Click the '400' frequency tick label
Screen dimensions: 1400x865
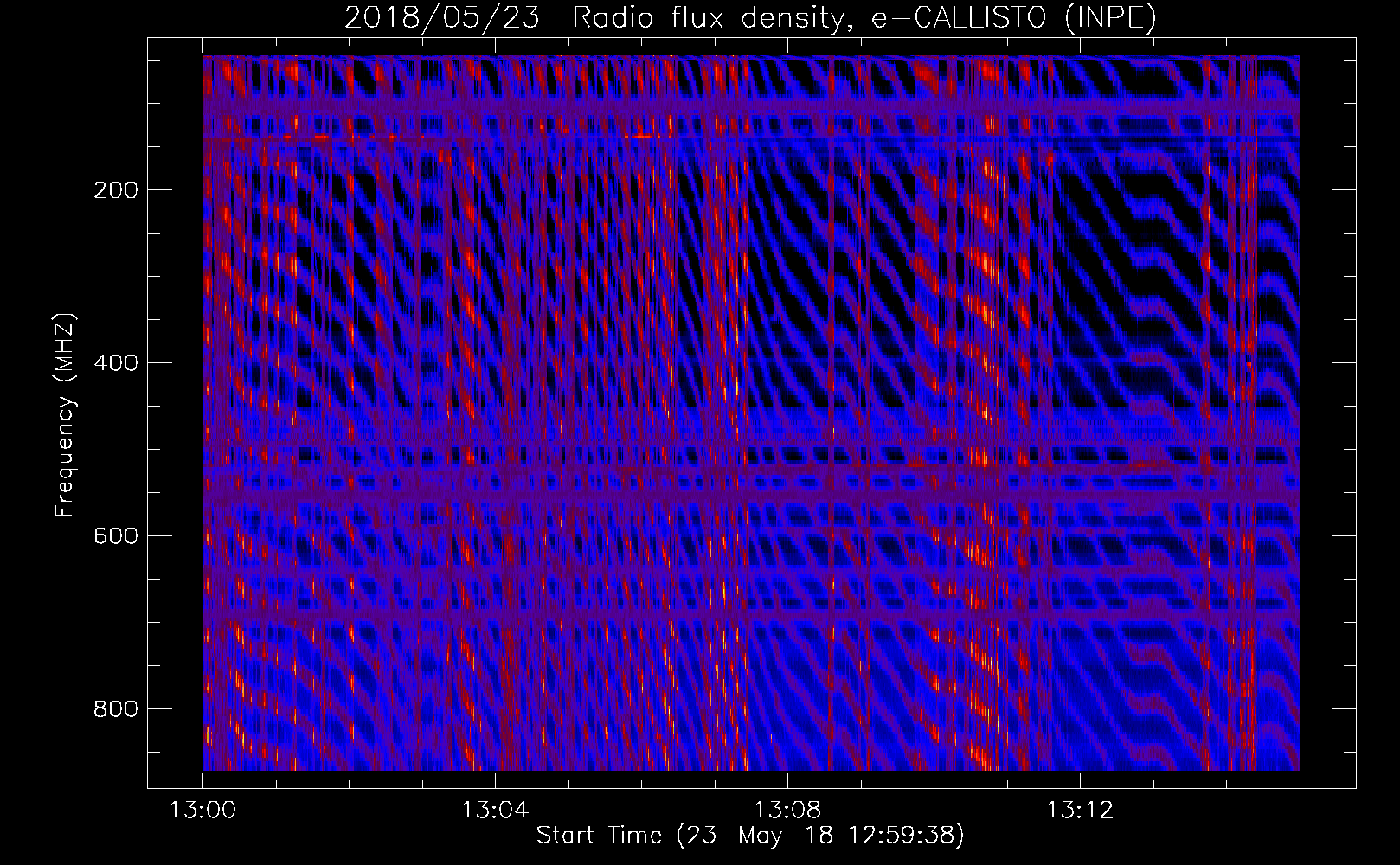[115, 363]
